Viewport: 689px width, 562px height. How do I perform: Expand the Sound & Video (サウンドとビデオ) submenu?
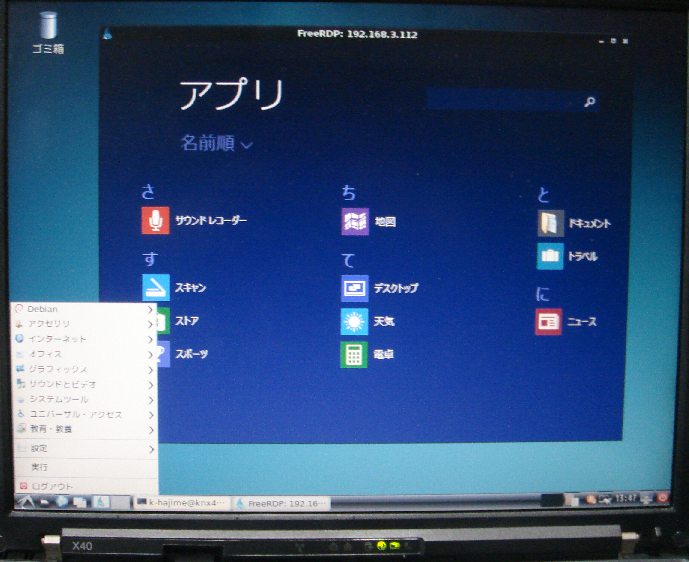click(84, 384)
